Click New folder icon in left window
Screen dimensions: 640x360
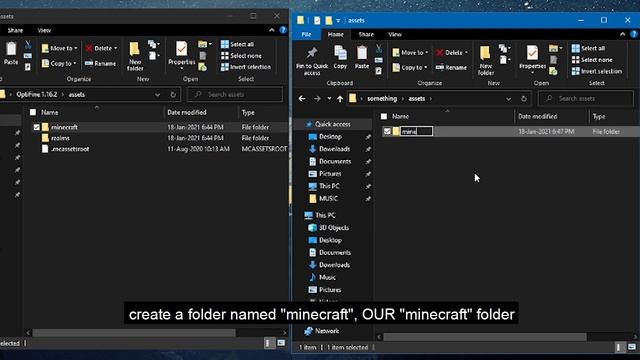[135, 56]
